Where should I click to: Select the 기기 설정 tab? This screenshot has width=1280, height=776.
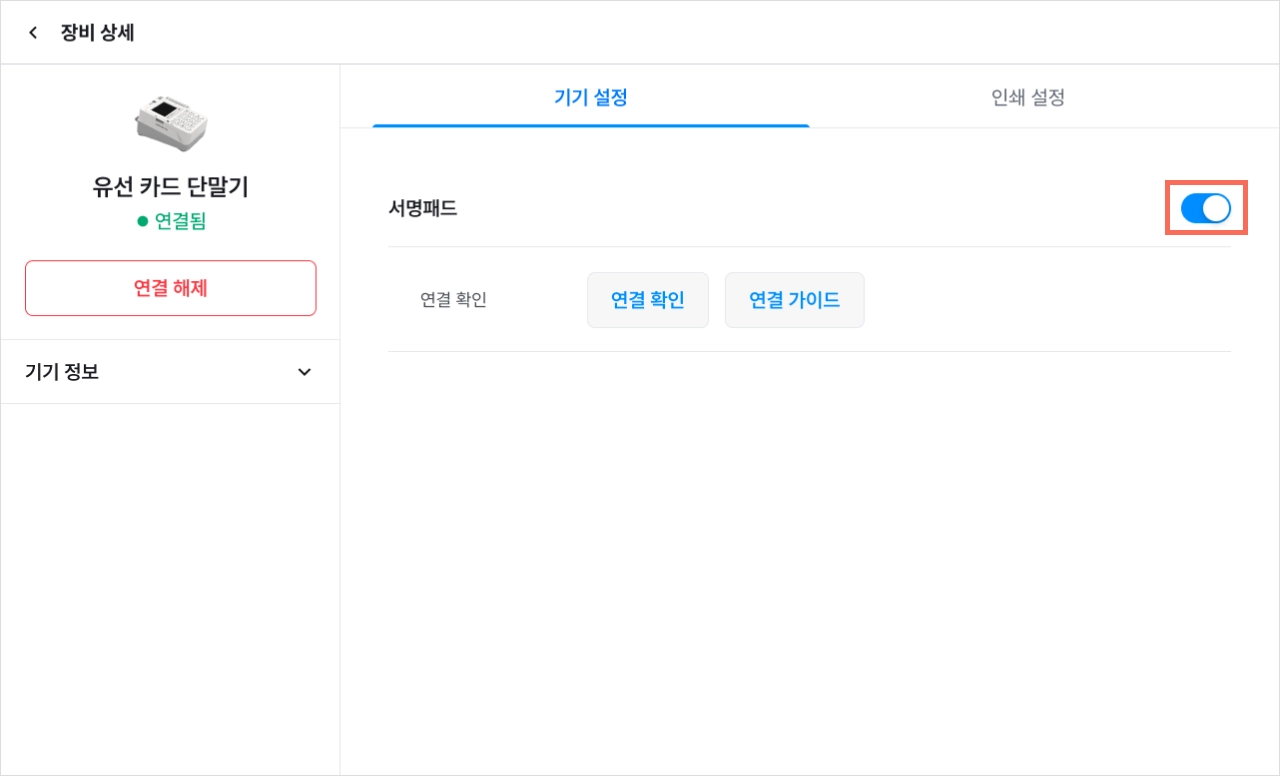(591, 97)
